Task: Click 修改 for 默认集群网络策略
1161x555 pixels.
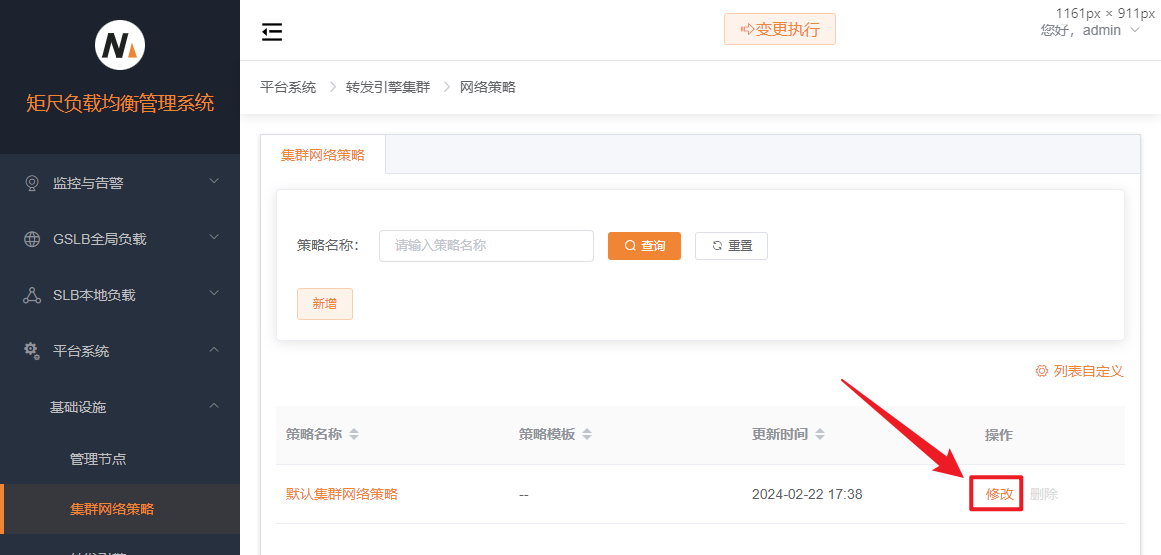Action: tap(1000, 494)
